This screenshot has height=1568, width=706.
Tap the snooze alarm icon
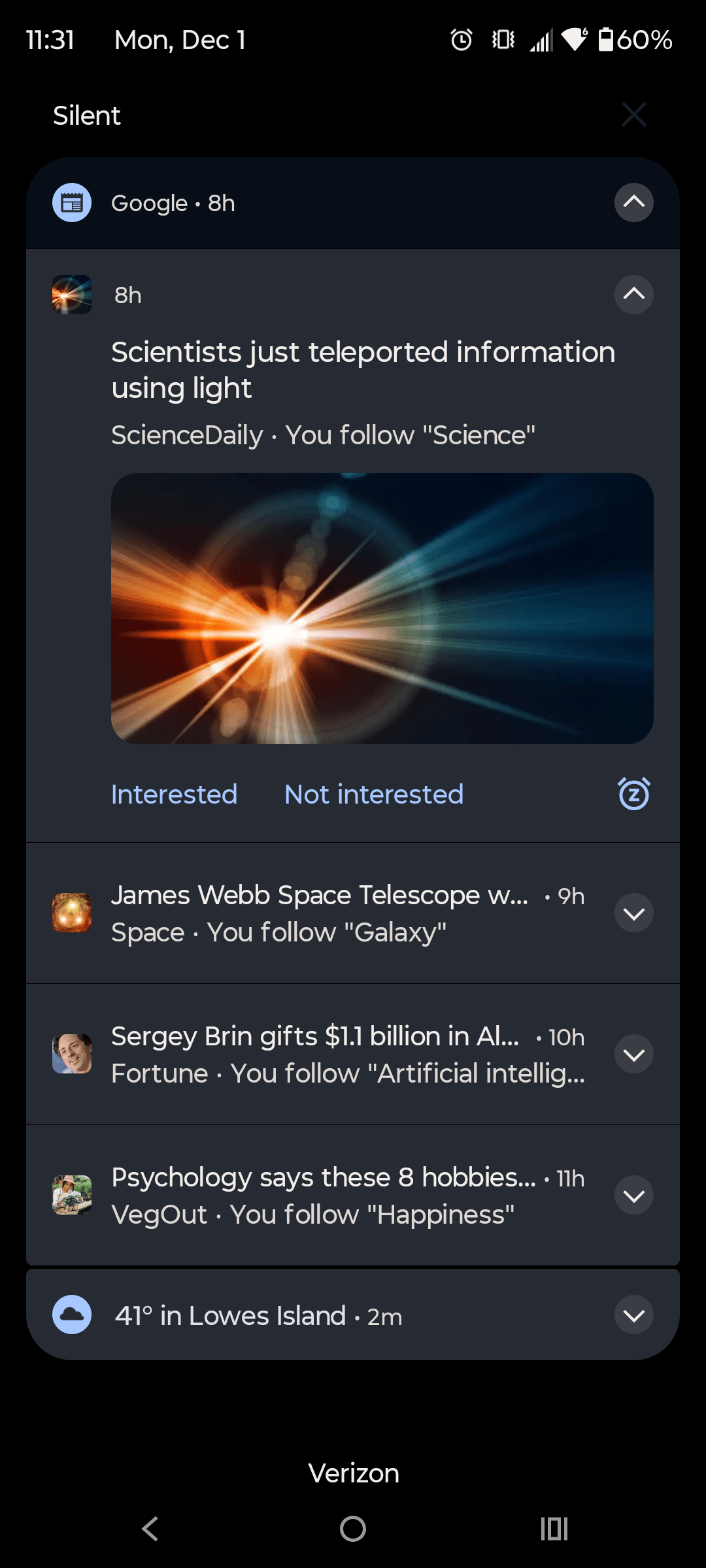[x=633, y=794]
